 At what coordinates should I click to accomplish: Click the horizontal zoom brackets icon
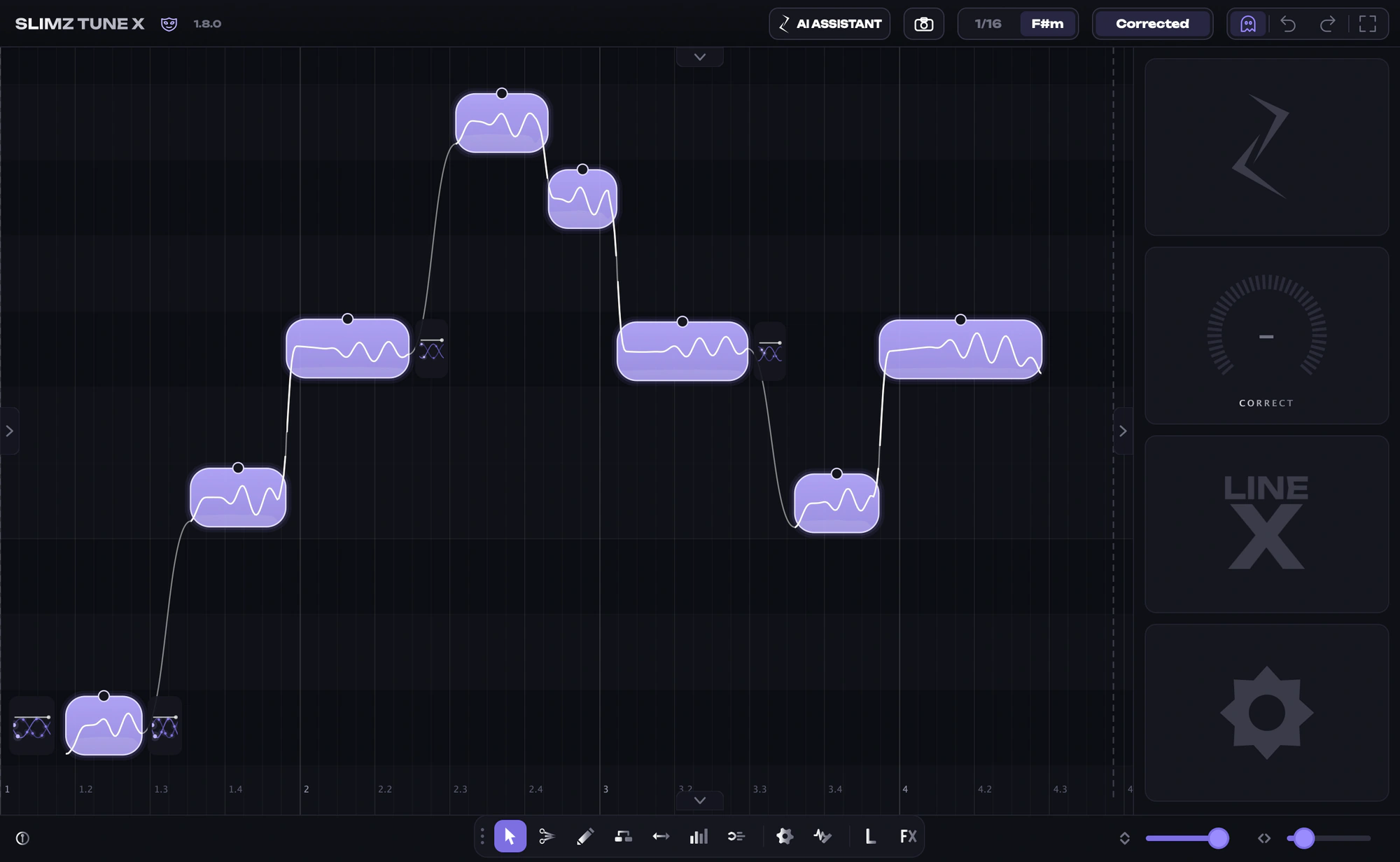point(1264,838)
